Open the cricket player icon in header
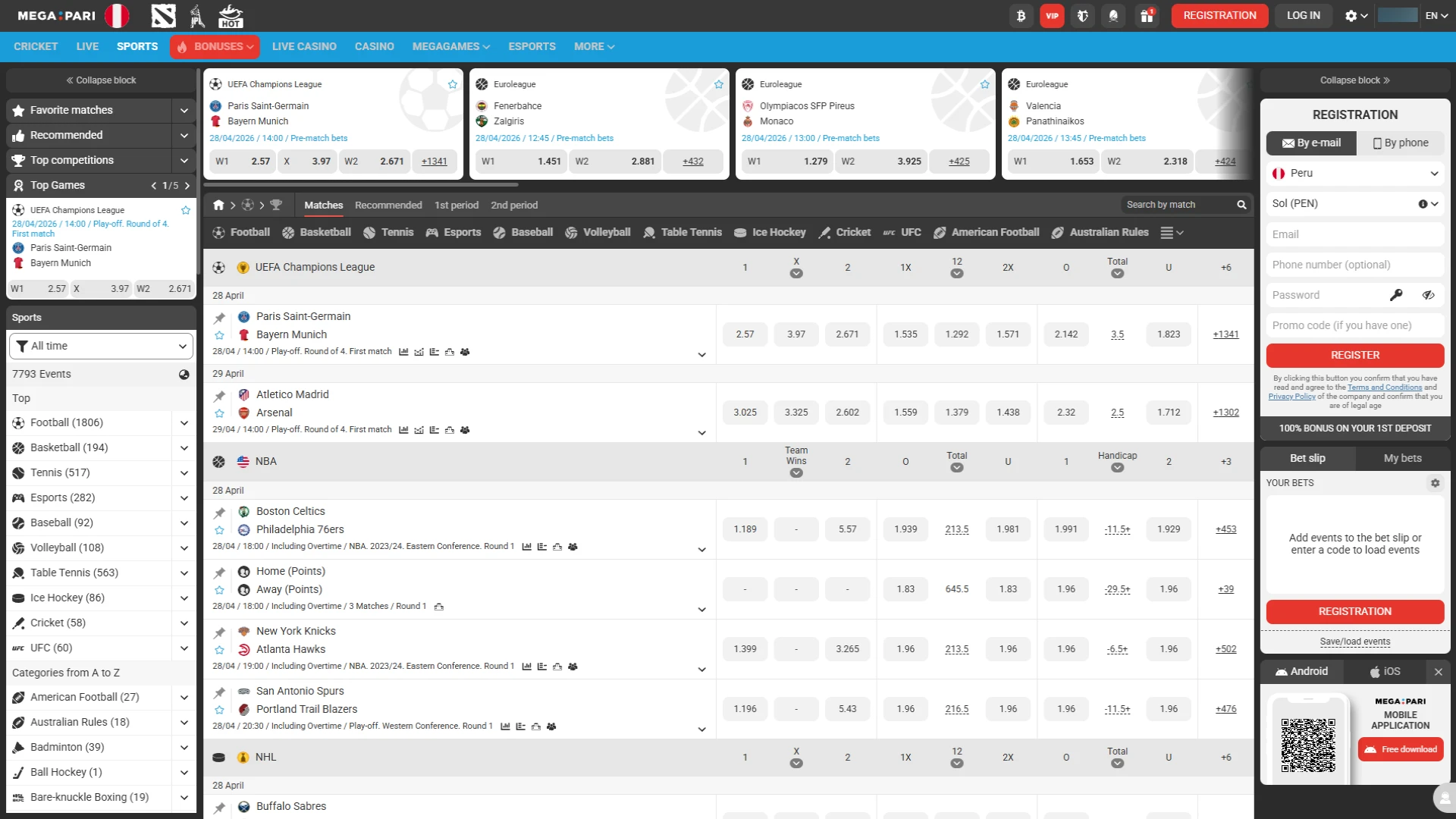The height and width of the screenshot is (819, 1456). click(197, 15)
